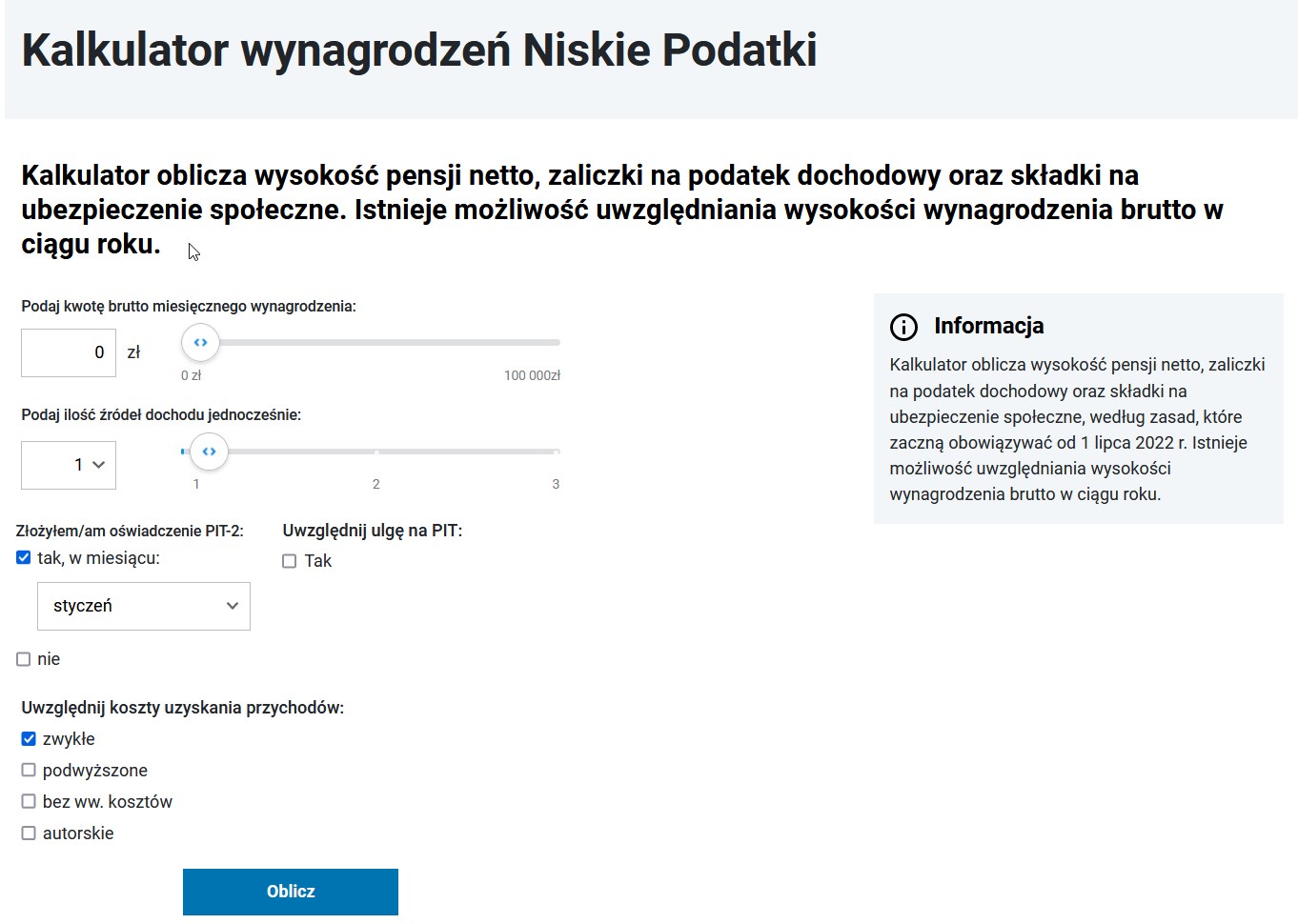1298x924 pixels.
Task: Select the 'autorskie' costs checkbox
Action: [29, 834]
